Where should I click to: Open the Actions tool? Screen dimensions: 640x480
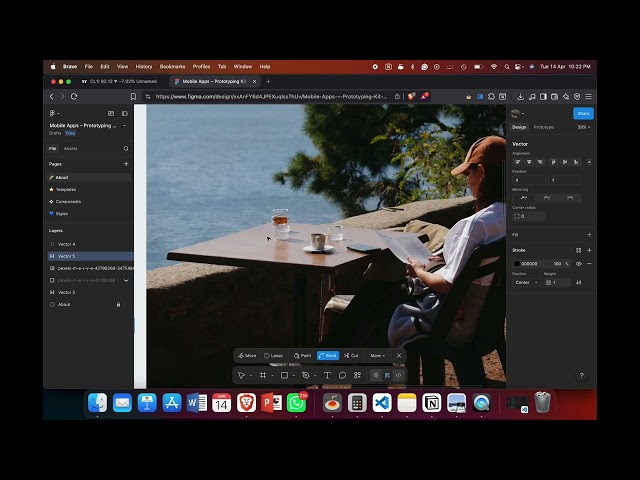358,375
